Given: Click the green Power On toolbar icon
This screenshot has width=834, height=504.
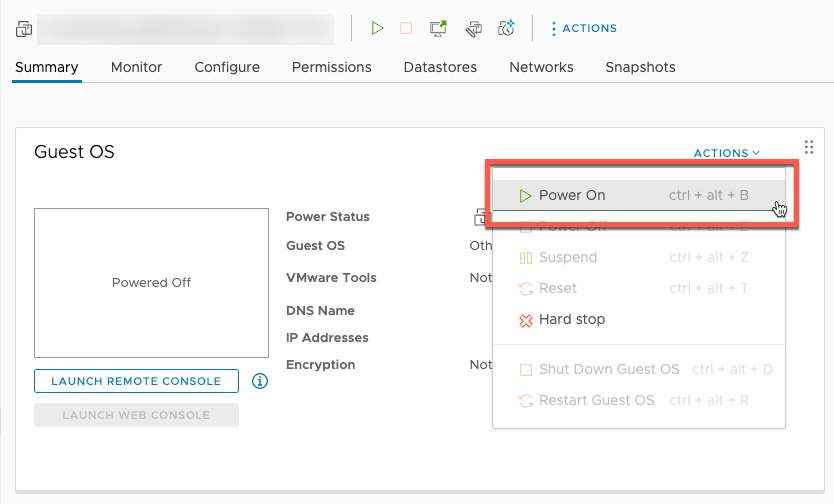Looking at the screenshot, I should click(377, 28).
